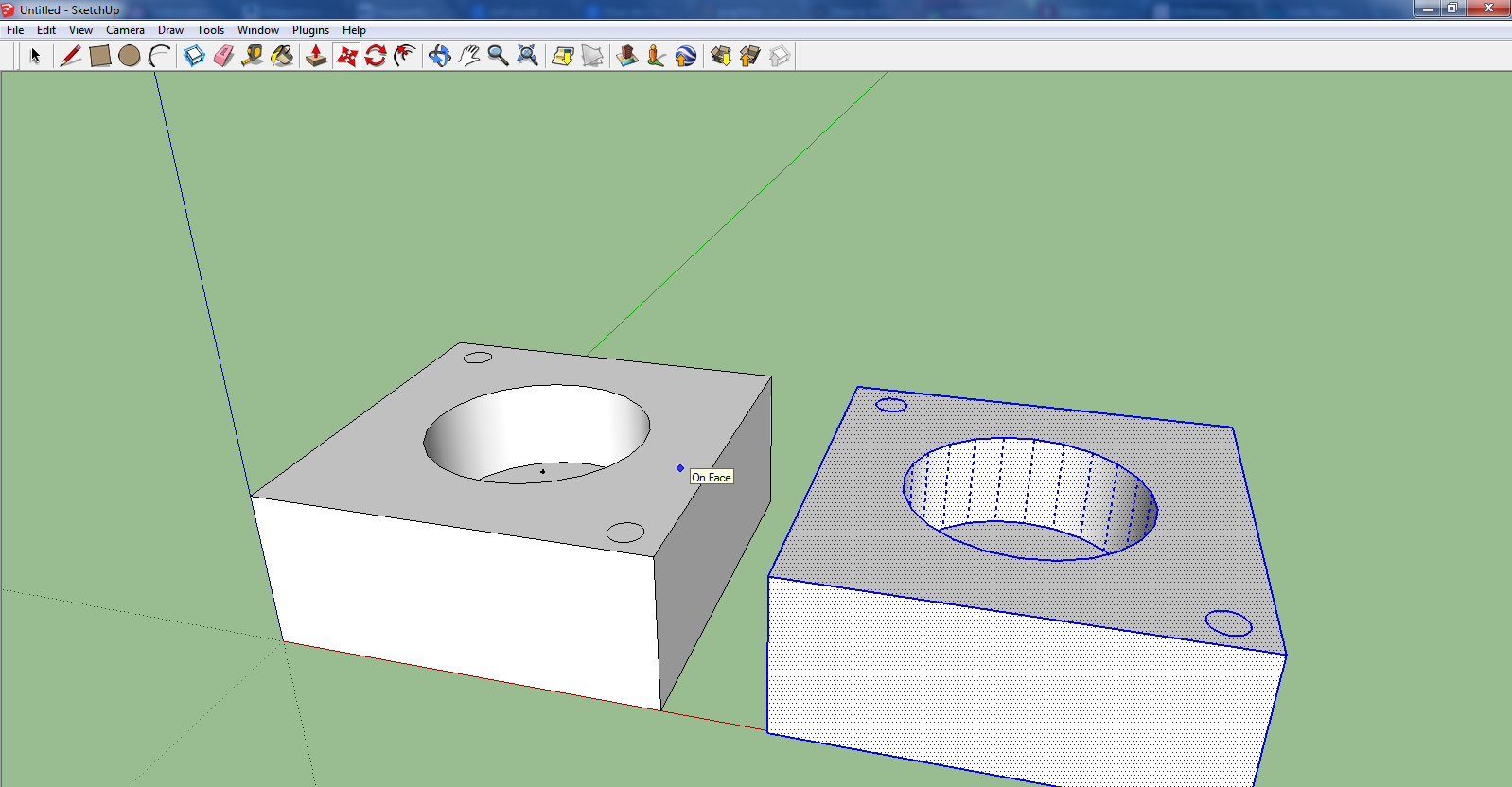The width and height of the screenshot is (1512, 787).
Task: Open the Help menu
Action: [354, 30]
